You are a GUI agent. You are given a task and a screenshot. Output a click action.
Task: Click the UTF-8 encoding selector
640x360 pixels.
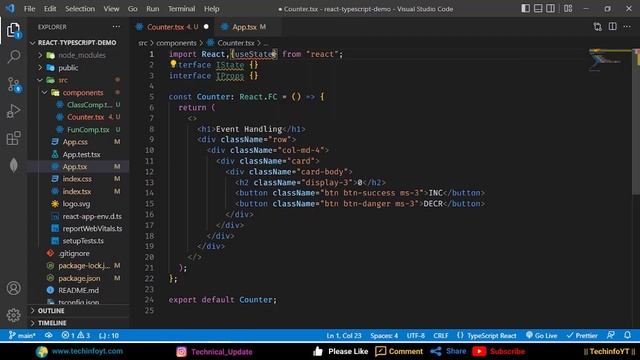[416, 336]
